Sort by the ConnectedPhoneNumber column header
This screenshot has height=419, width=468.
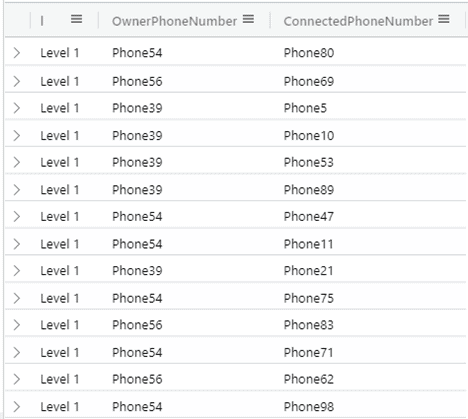pos(358,21)
